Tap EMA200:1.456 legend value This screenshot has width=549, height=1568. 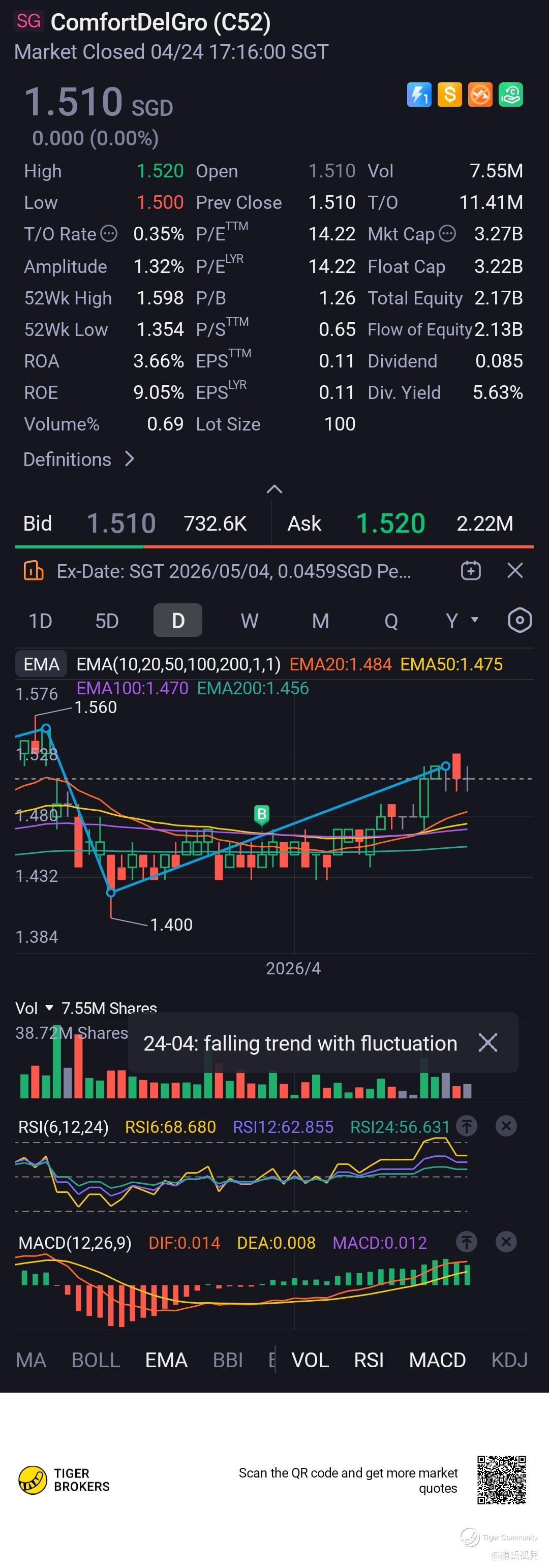pos(253,688)
